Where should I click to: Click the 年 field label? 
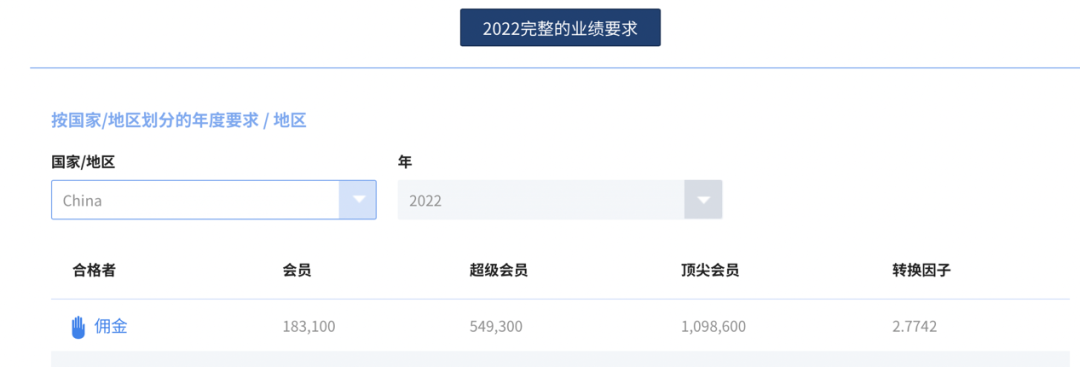tap(405, 162)
